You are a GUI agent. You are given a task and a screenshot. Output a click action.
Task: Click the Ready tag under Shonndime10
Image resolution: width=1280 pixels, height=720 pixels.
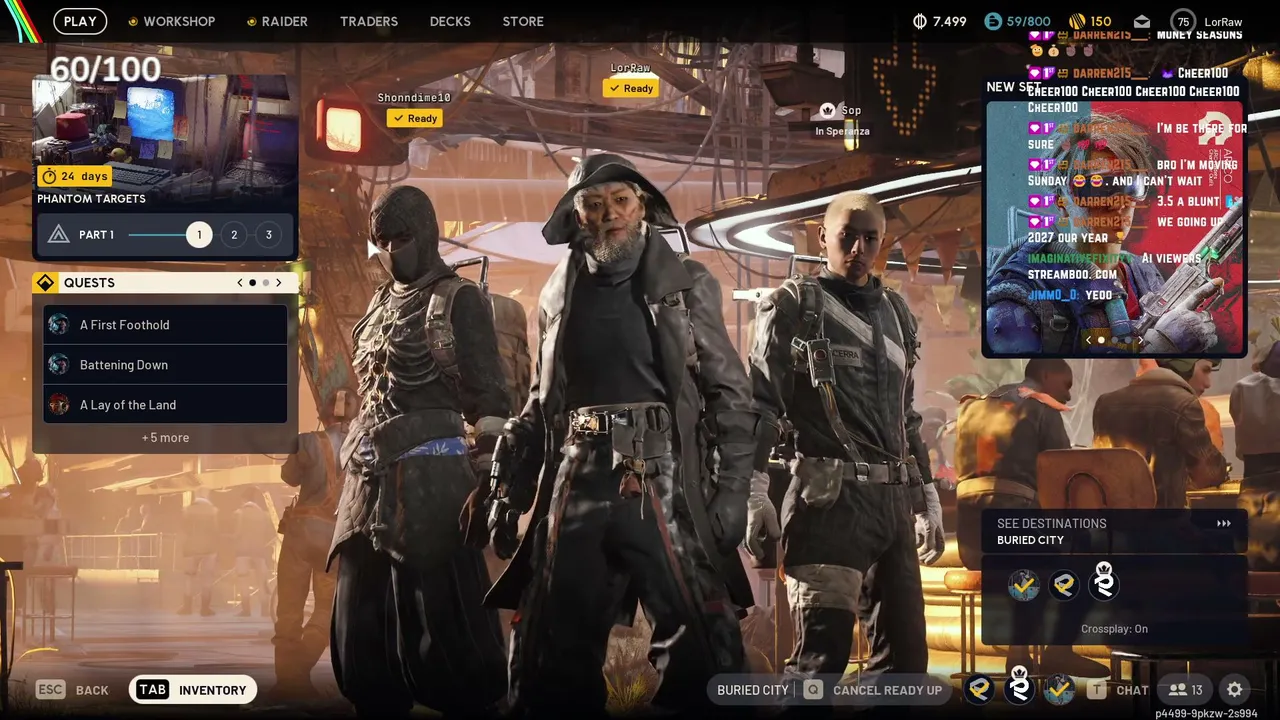[x=415, y=118]
